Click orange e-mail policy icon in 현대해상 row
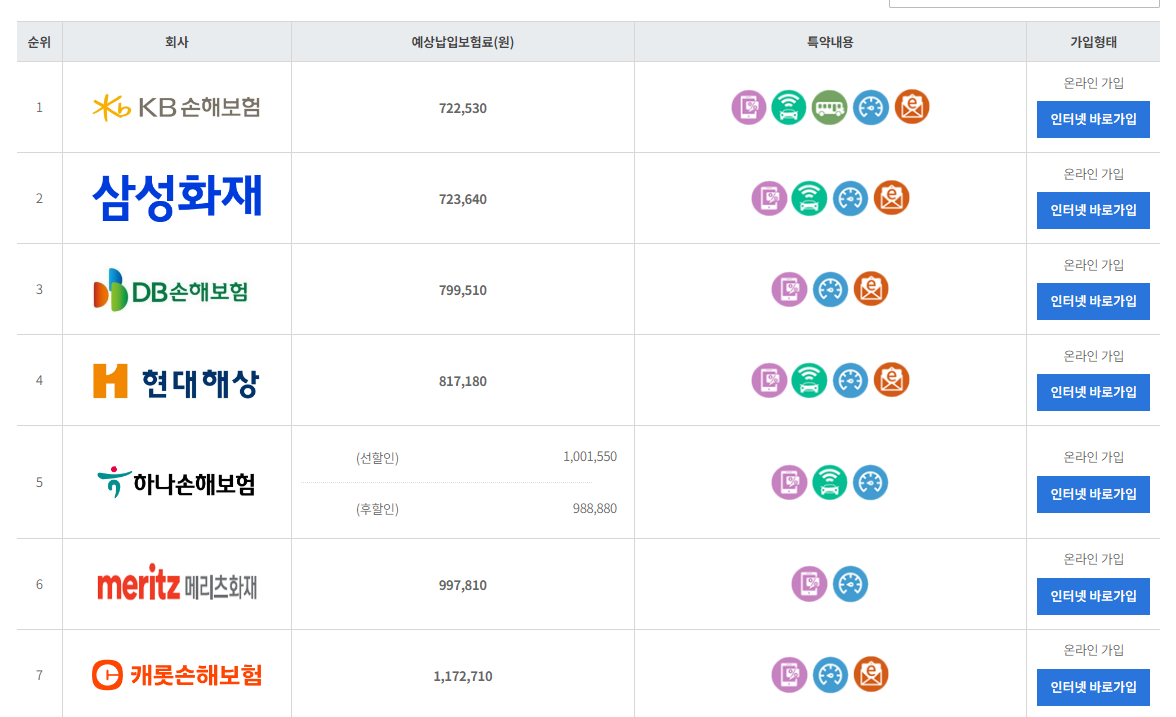This screenshot has width=1176, height=717. 892,380
